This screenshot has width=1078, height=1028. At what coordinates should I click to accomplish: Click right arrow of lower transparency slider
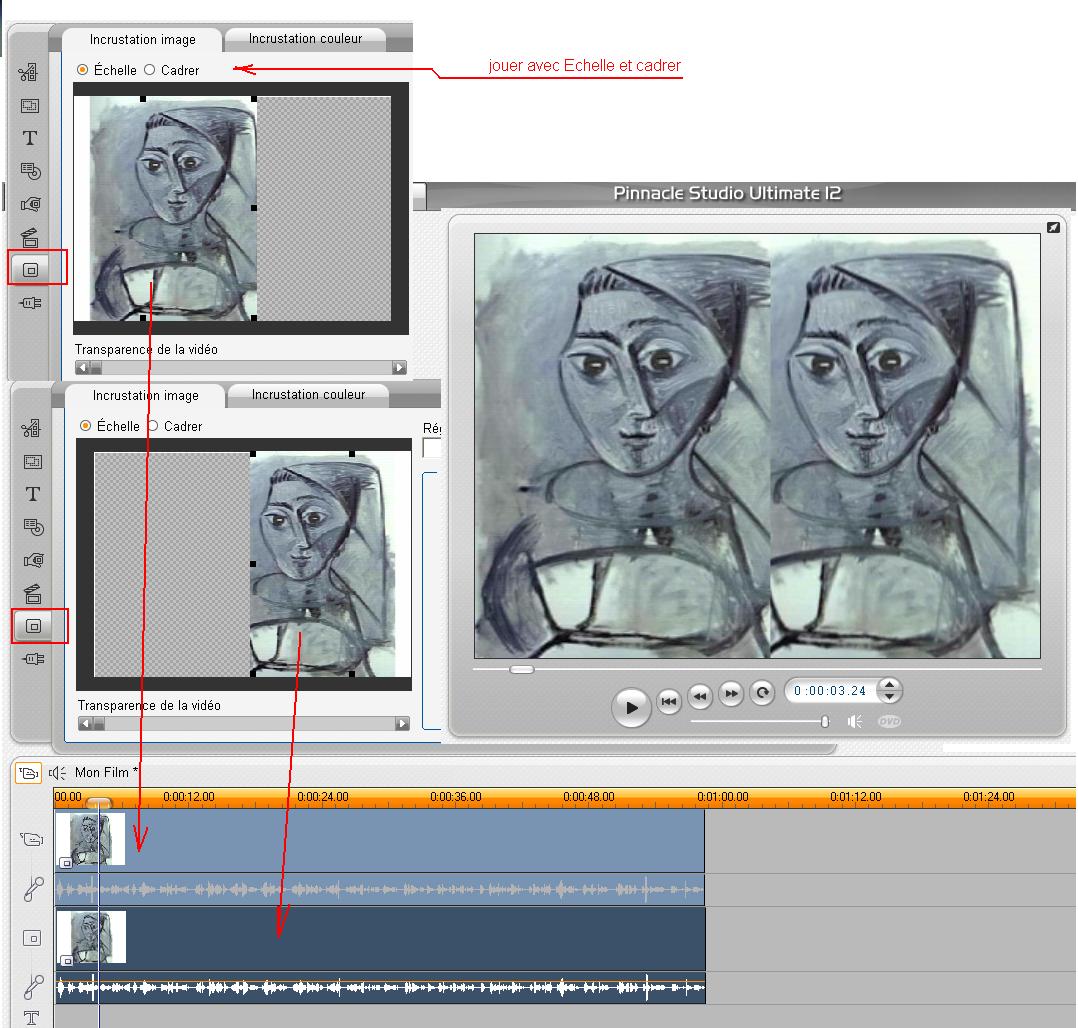pos(402,723)
